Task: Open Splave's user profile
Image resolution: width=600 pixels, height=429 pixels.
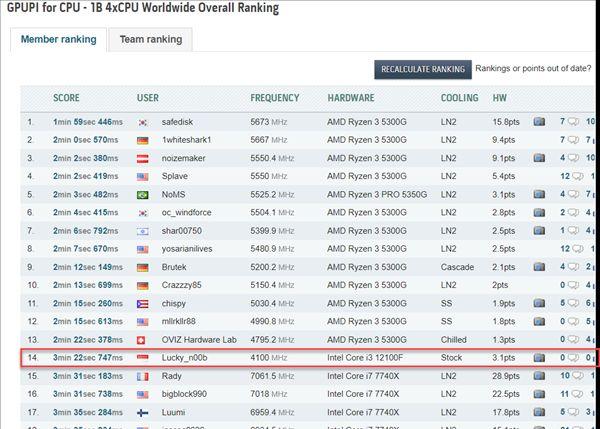Action: tap(174, 176)
